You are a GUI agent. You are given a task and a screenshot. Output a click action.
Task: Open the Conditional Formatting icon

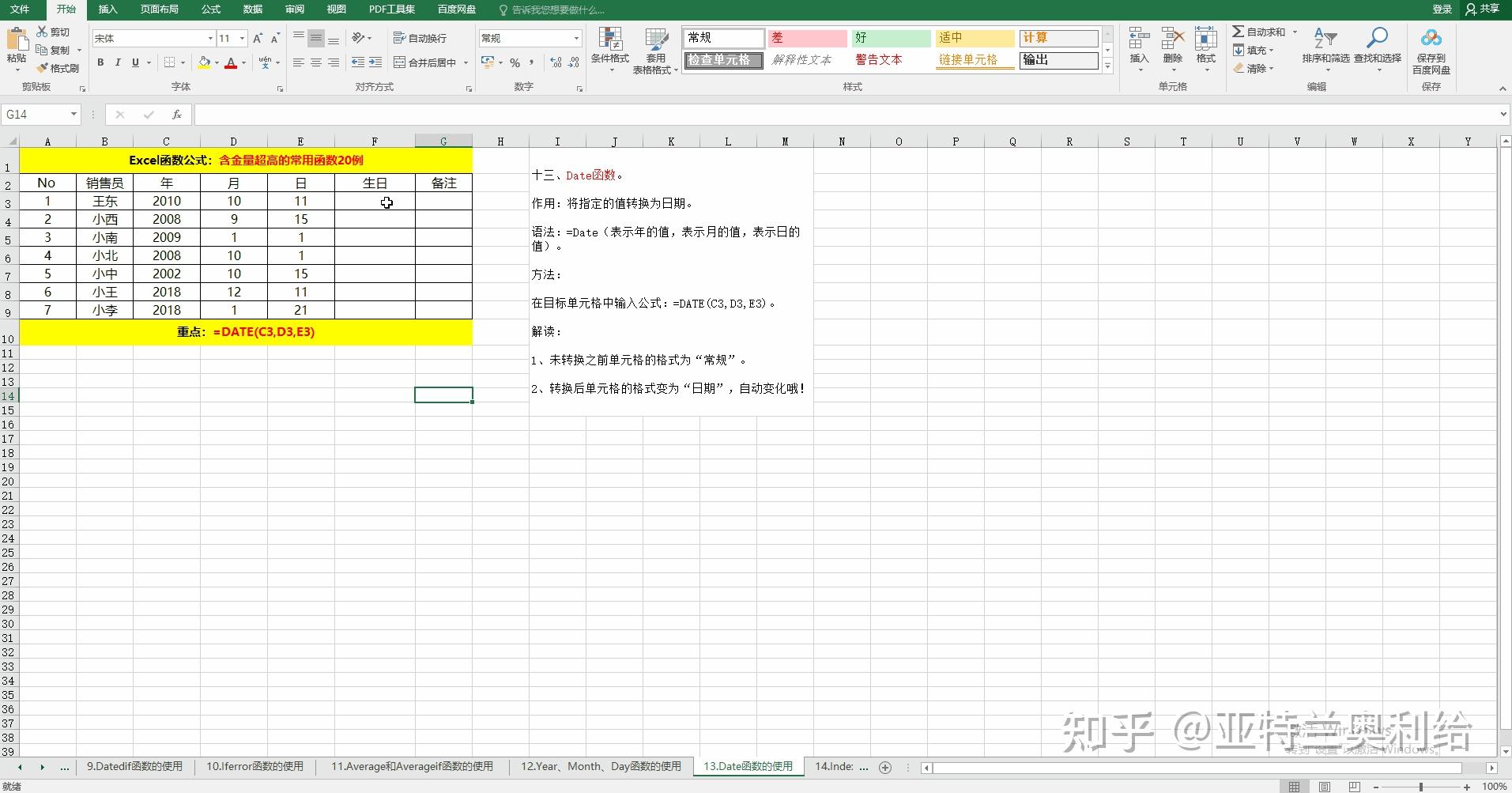click(x=609, y=39)
